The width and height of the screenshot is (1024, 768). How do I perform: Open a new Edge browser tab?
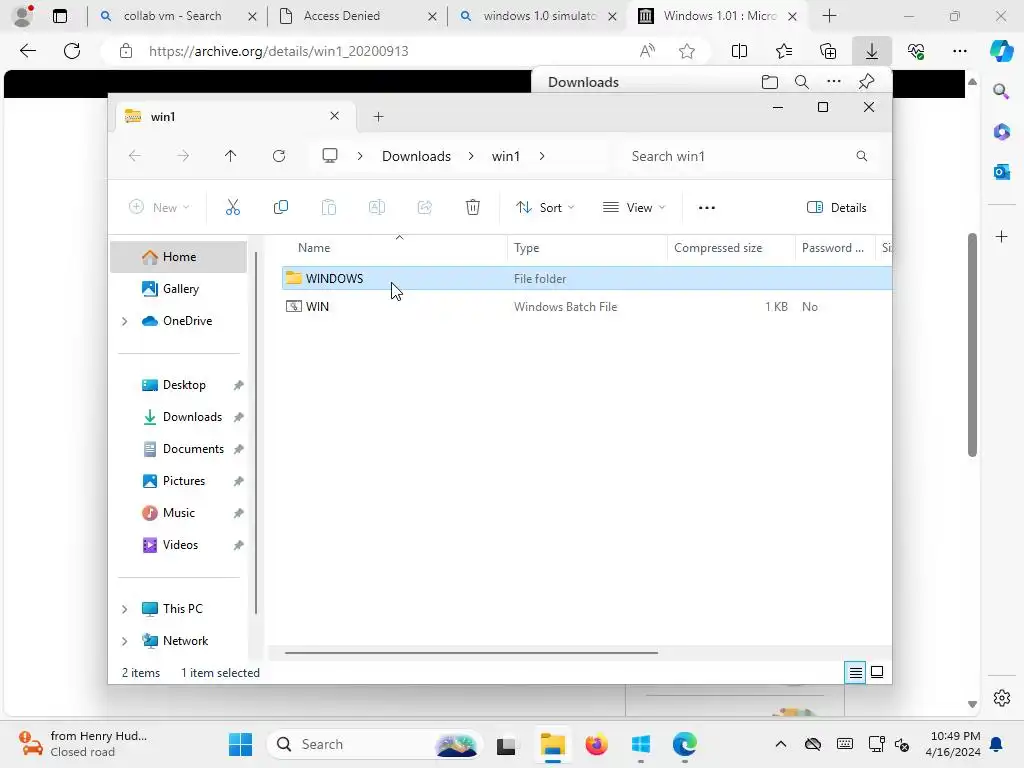coord(829,16)
